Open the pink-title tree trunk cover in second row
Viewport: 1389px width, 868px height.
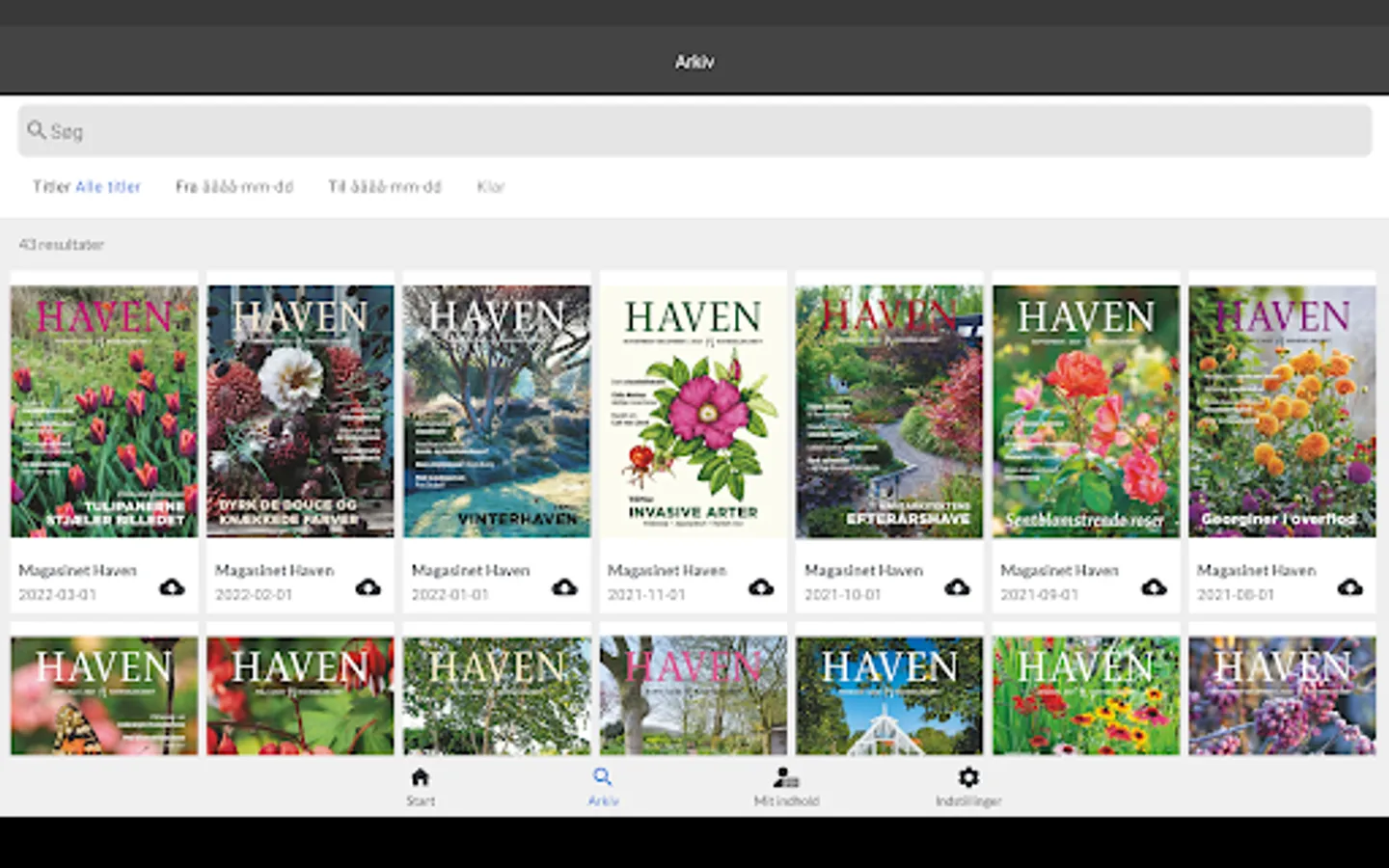(694, 695)
